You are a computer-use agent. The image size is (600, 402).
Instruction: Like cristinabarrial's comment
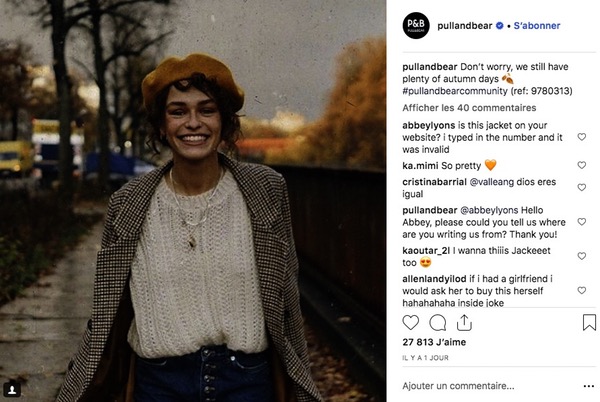[x=582, y=187]
